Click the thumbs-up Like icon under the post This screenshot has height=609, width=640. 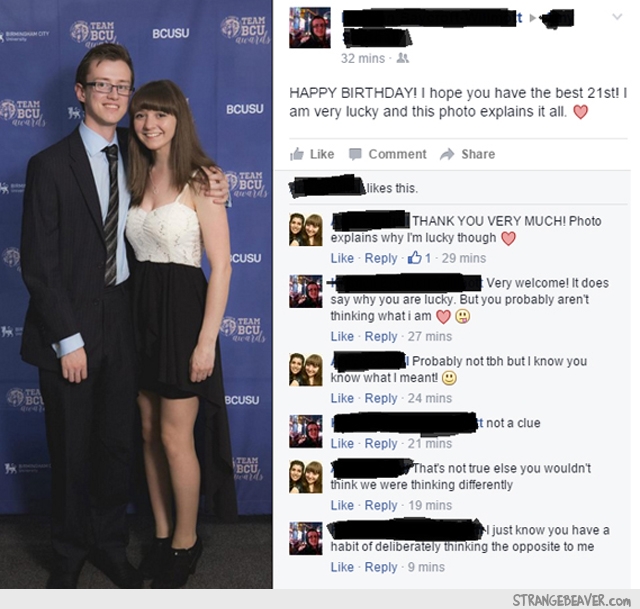297,154
